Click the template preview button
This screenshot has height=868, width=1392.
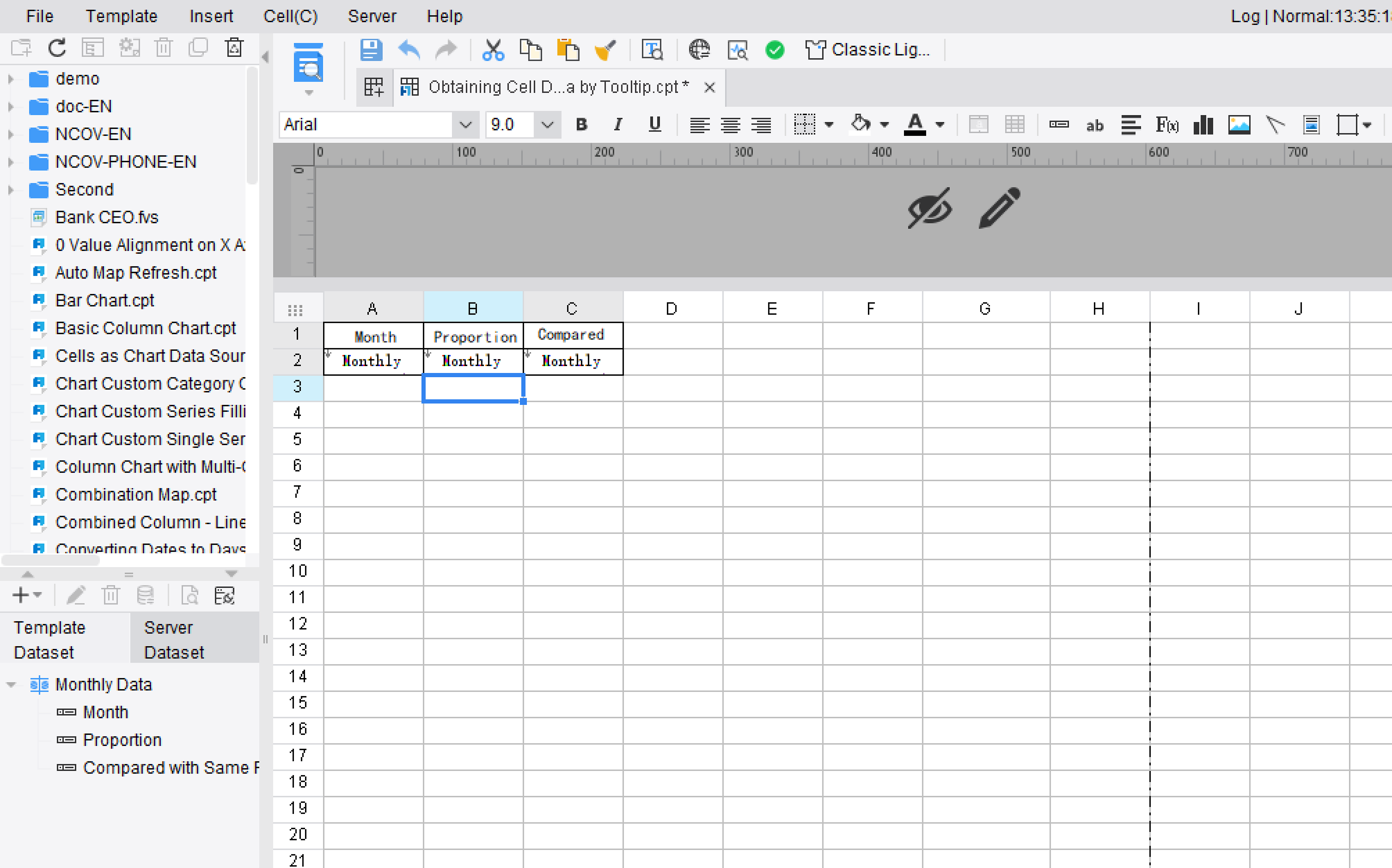[308, 64]
